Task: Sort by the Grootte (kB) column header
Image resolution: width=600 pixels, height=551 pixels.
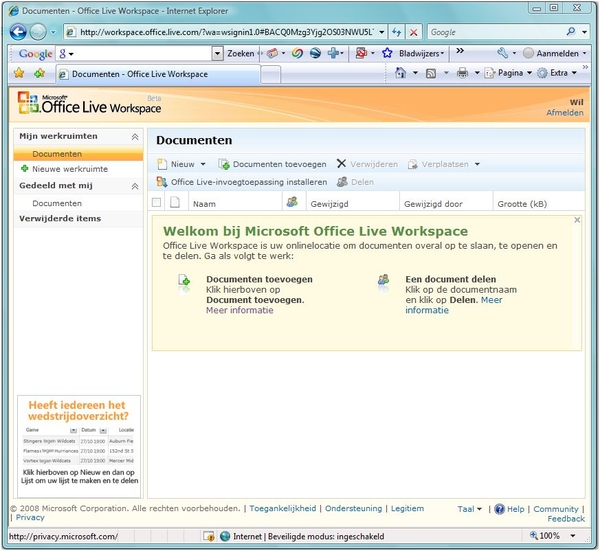Action: coord(522,204)
